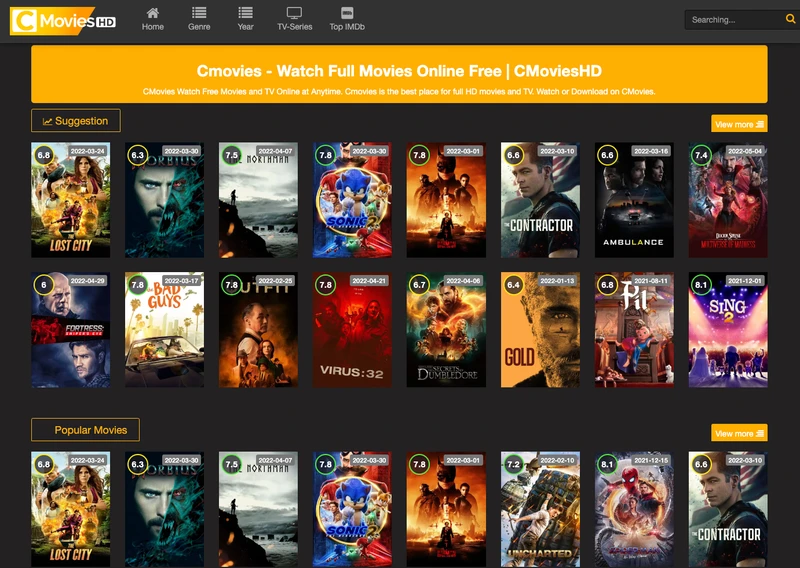Open the Virus:32 movie poster
The image size is (800, 568).
click(352, 330)
